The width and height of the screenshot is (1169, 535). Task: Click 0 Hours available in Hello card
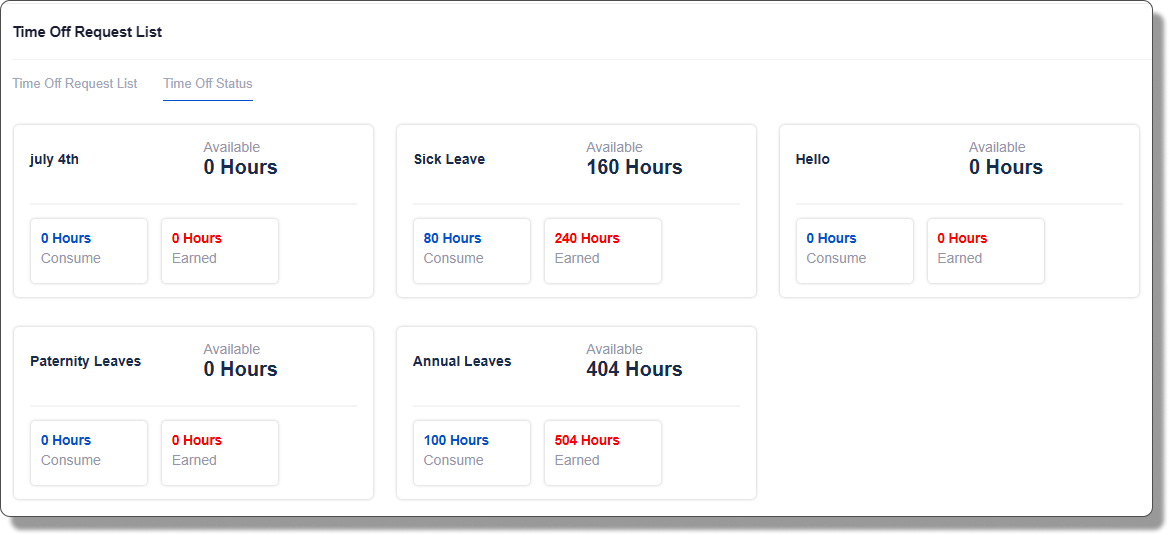1006,167
